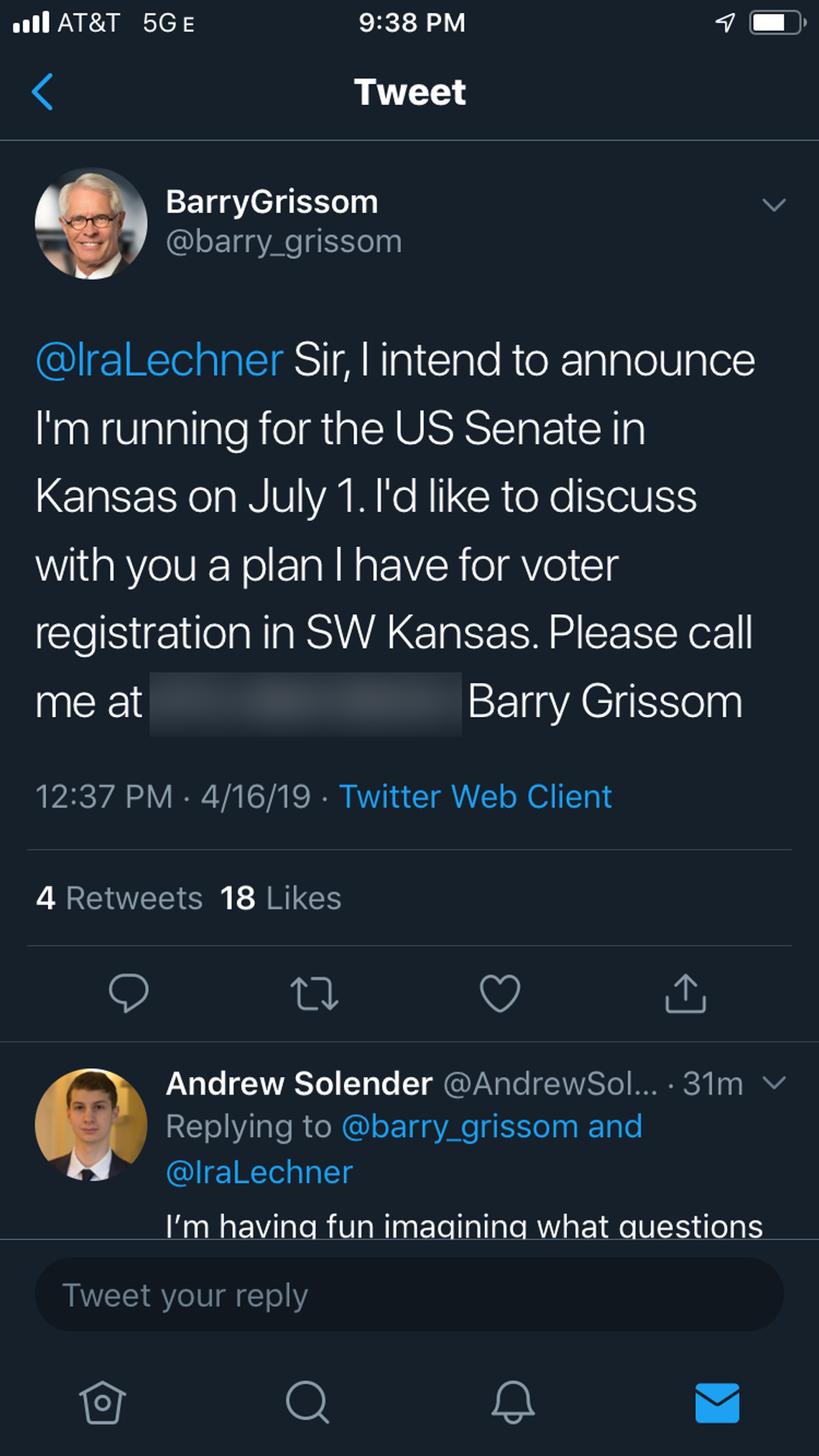Viewport: 819px width, 1456px height.
Task: Share the tweet via share icon
Action: (x=686, y=995)
